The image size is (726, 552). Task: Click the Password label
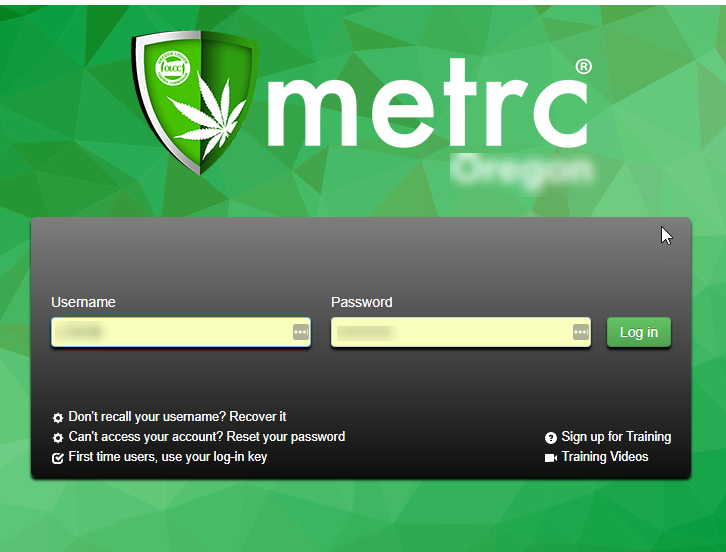coord(362,302)
